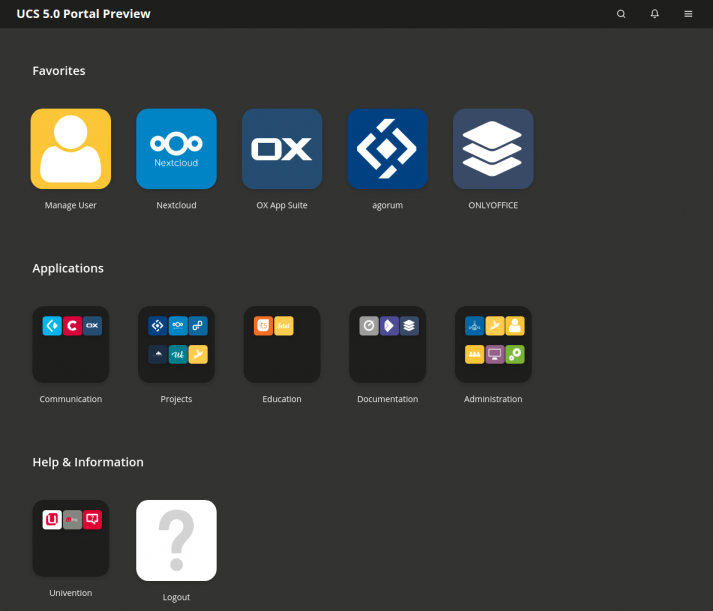Click the 'Manage User' label text
The image size is (713, 611).
pyautogui.click(x=70, y=205)
